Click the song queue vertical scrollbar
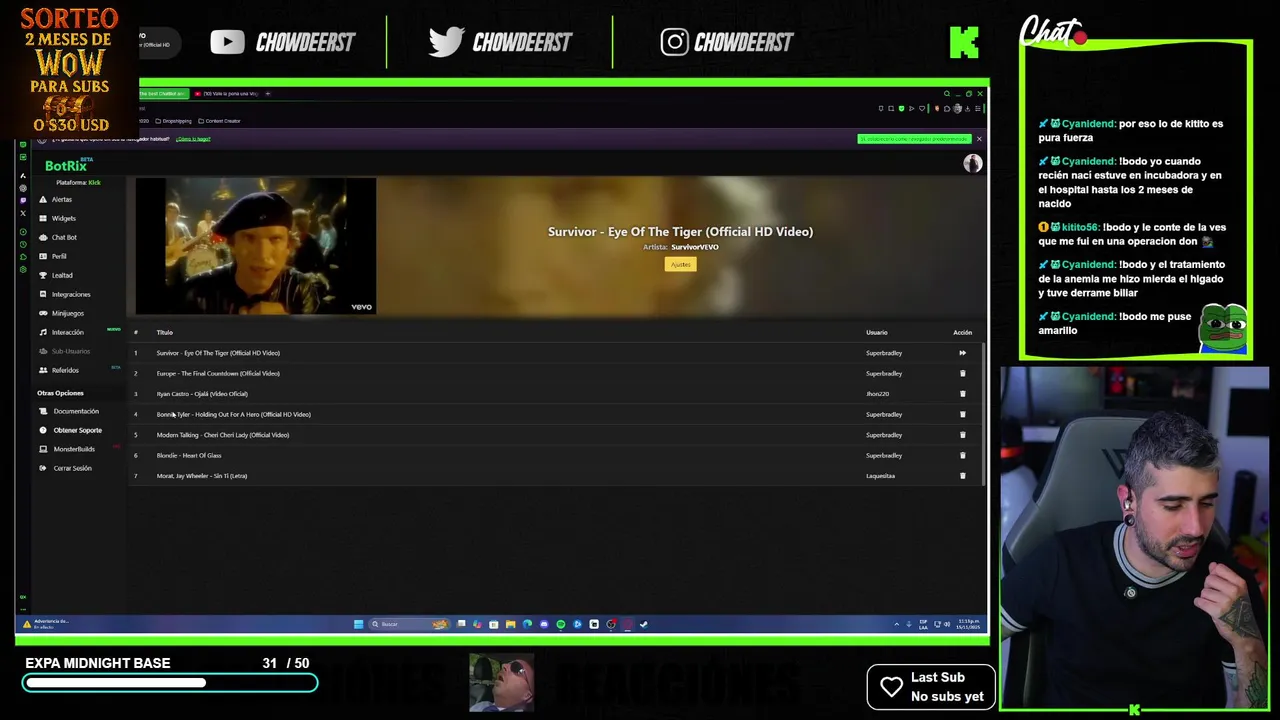 click(984, 413)
